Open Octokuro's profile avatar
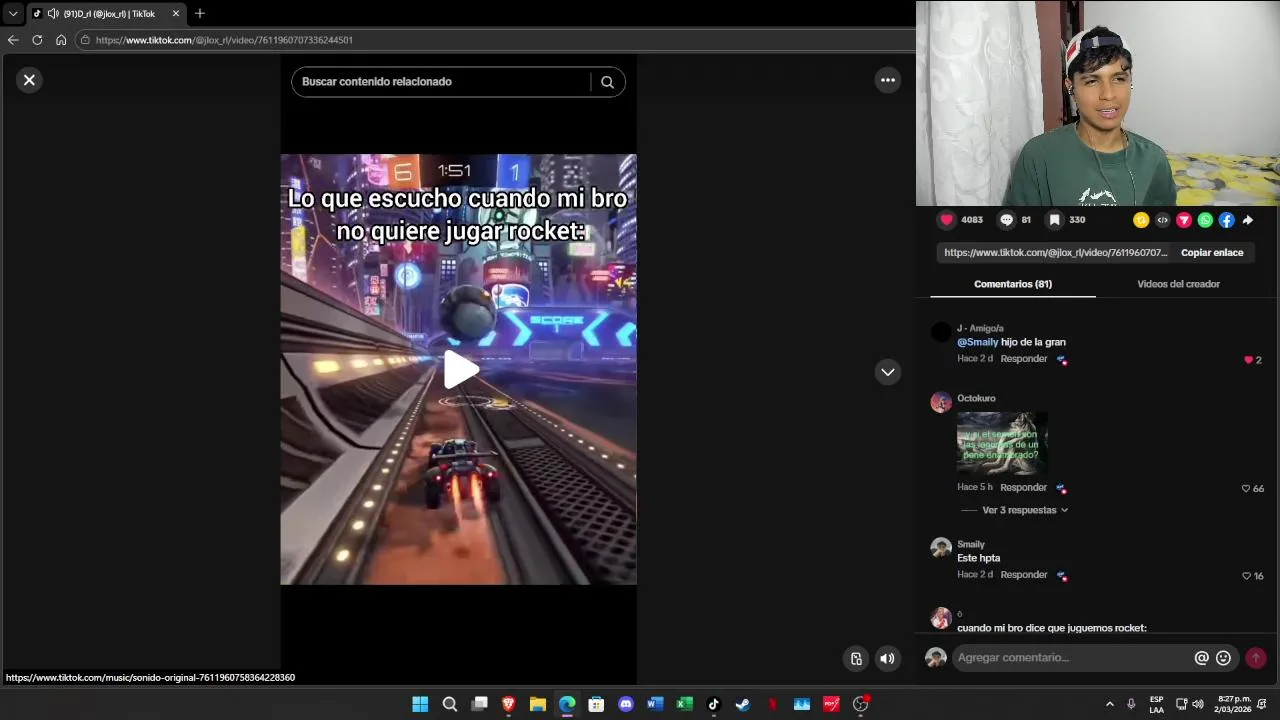The width and height of the screenshot is (1280, 720). point(941,402)
